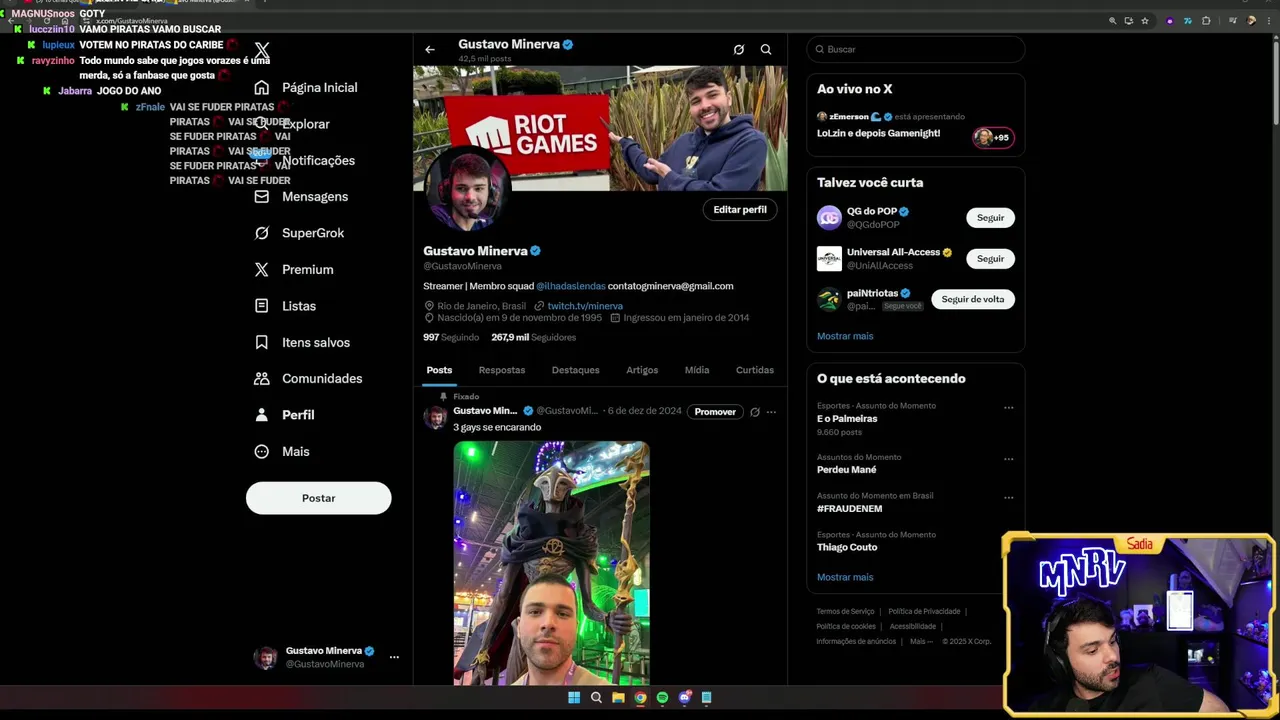The width and height of the screenshot is (1280, 720).
Task: Open options for #FRAUDENEM trend
Action: pos(1009,497)
